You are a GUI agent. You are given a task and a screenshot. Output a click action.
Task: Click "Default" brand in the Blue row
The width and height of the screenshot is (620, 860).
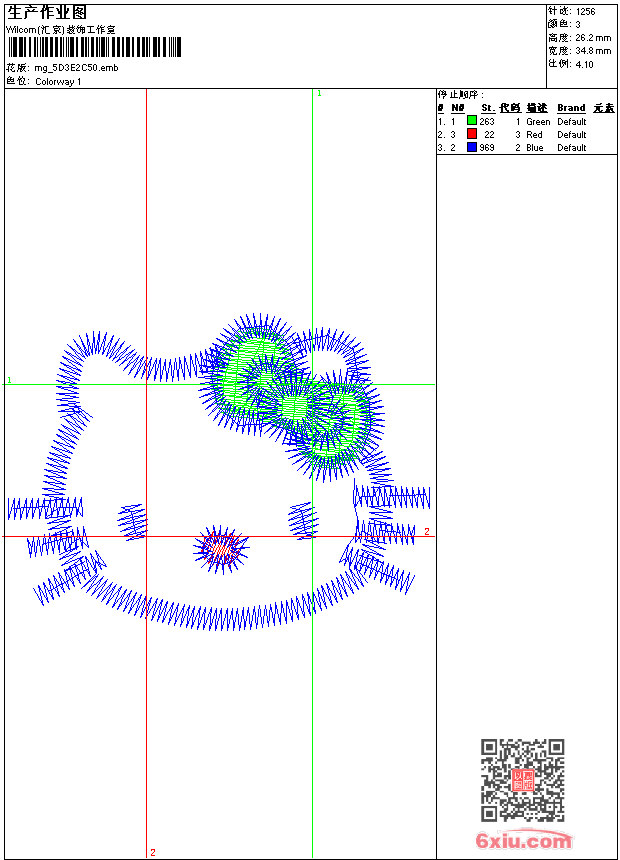pyautogui.click(x=572, y=148)
